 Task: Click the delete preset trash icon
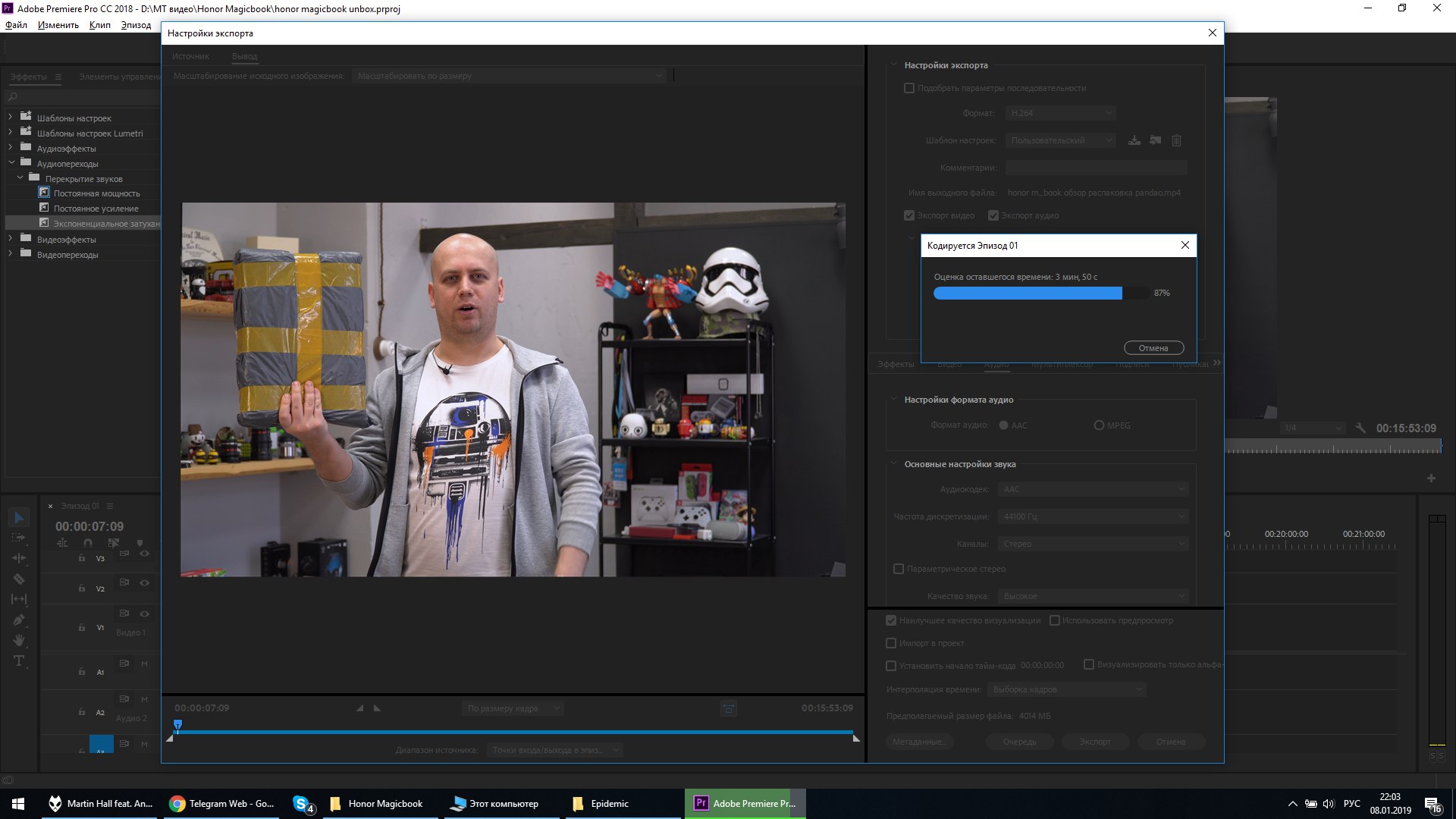pos(1176,140)
